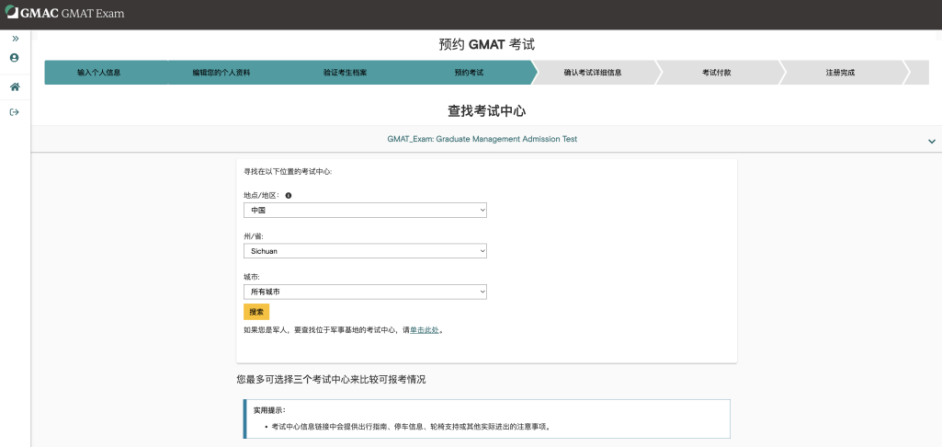Click 您最多可选择三个考试中心 text
The width and height of the screenshot is (942, 447).
[x=331, y=380]
